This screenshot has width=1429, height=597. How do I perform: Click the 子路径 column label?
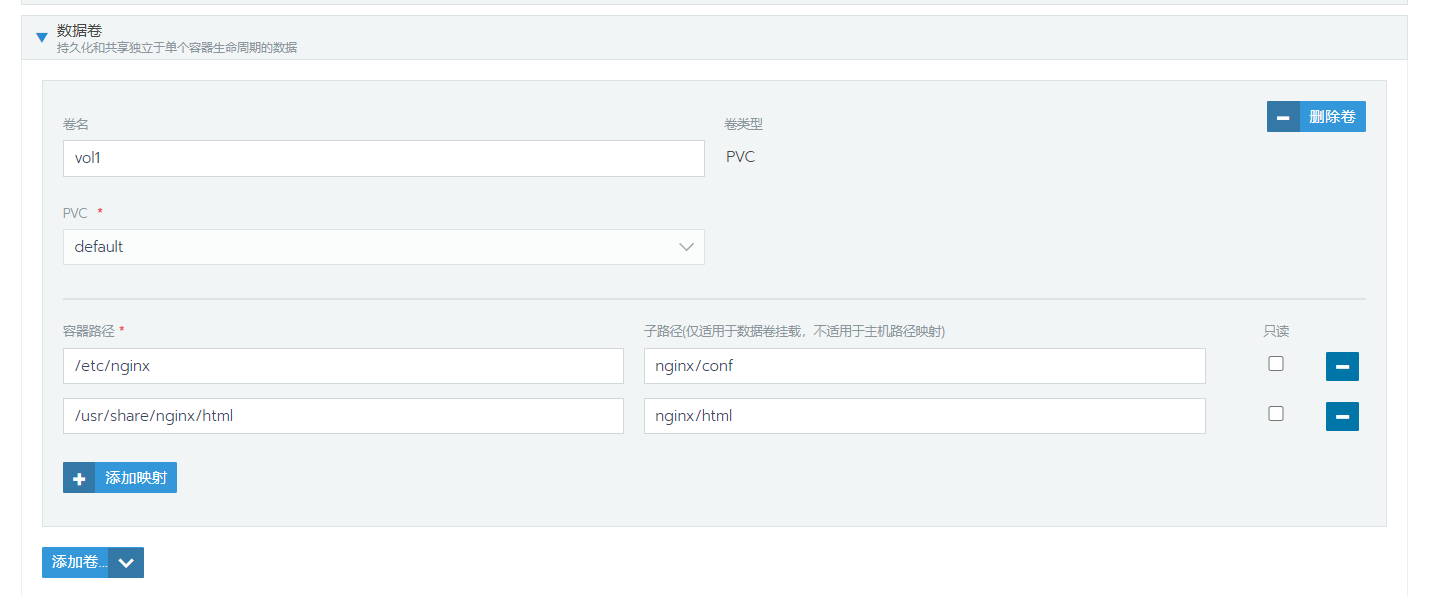(795, 331)
